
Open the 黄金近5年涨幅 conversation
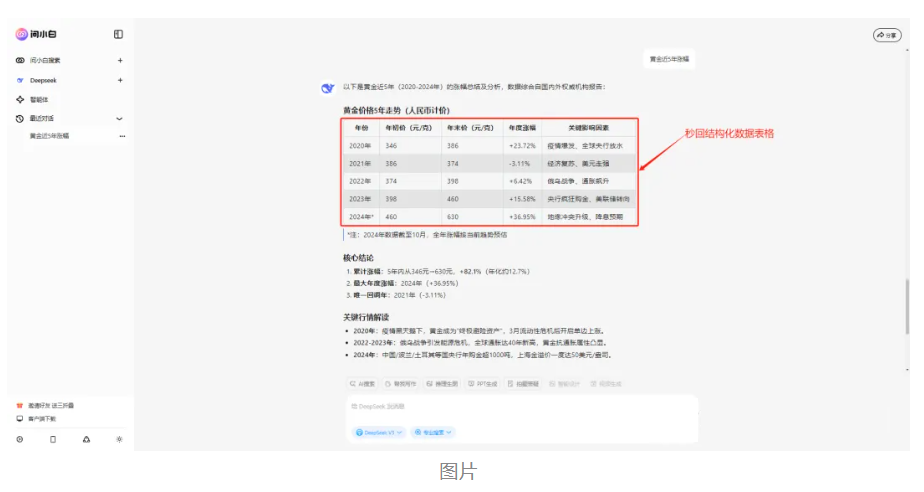[50, 136]
